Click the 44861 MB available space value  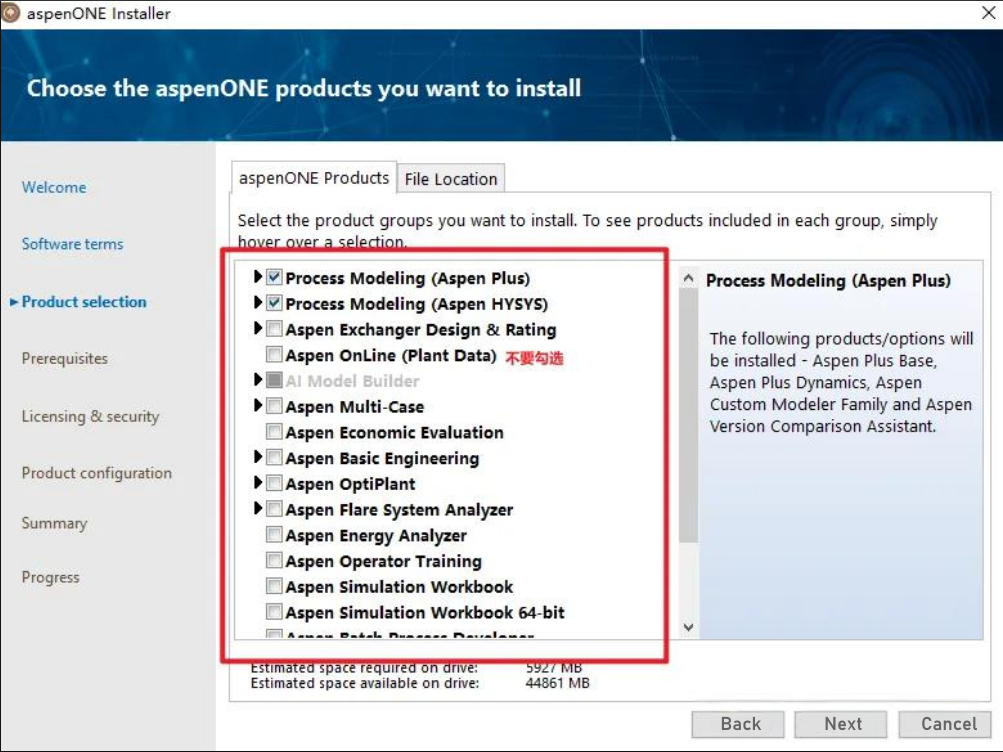(x=557, y=683)
